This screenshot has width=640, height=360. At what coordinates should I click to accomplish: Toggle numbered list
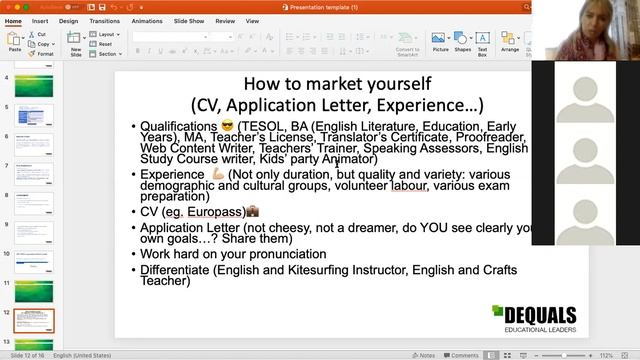point(306,37)
